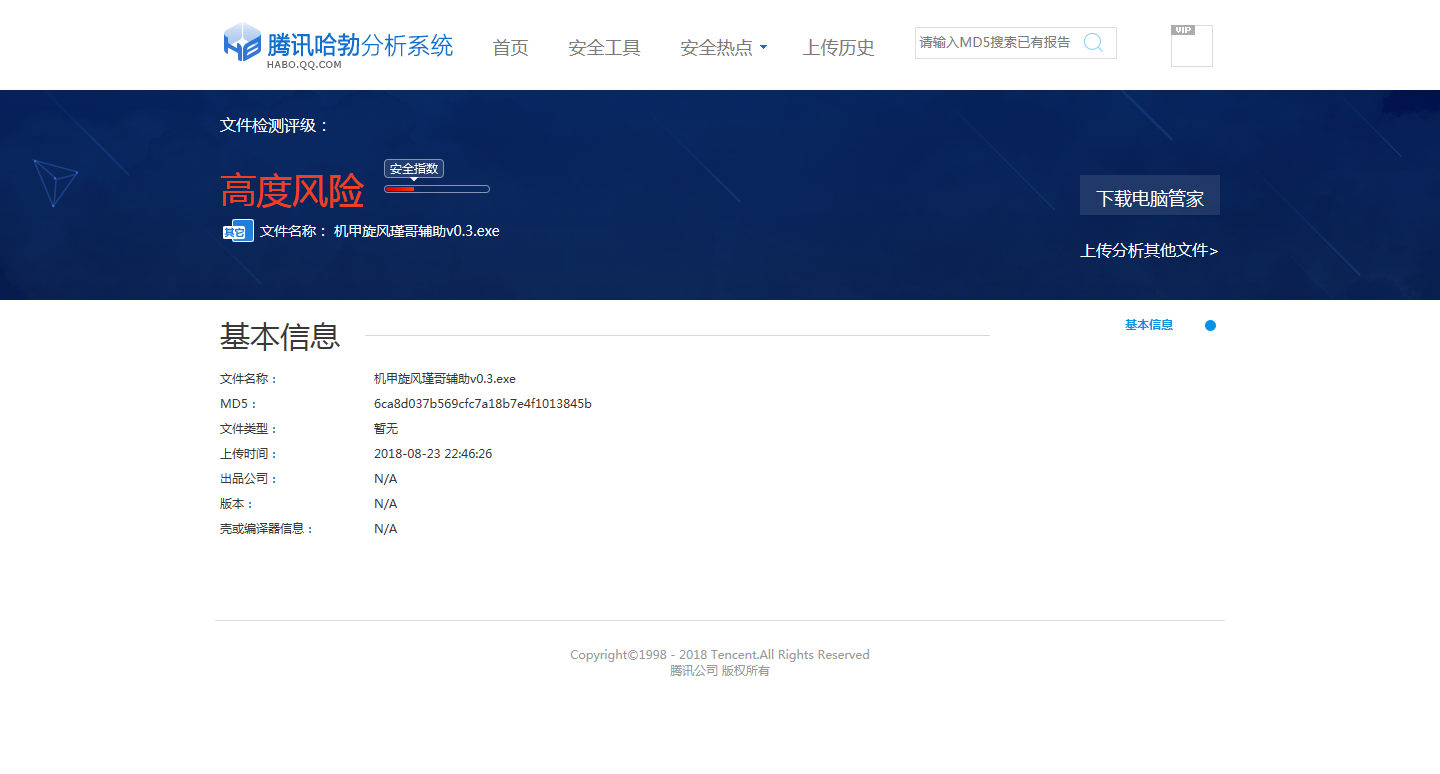Image resolution: width=1440 pixels, height=774 pixels.
Task: Click the magnifier search icon
Action: [x=1093, y=42]
